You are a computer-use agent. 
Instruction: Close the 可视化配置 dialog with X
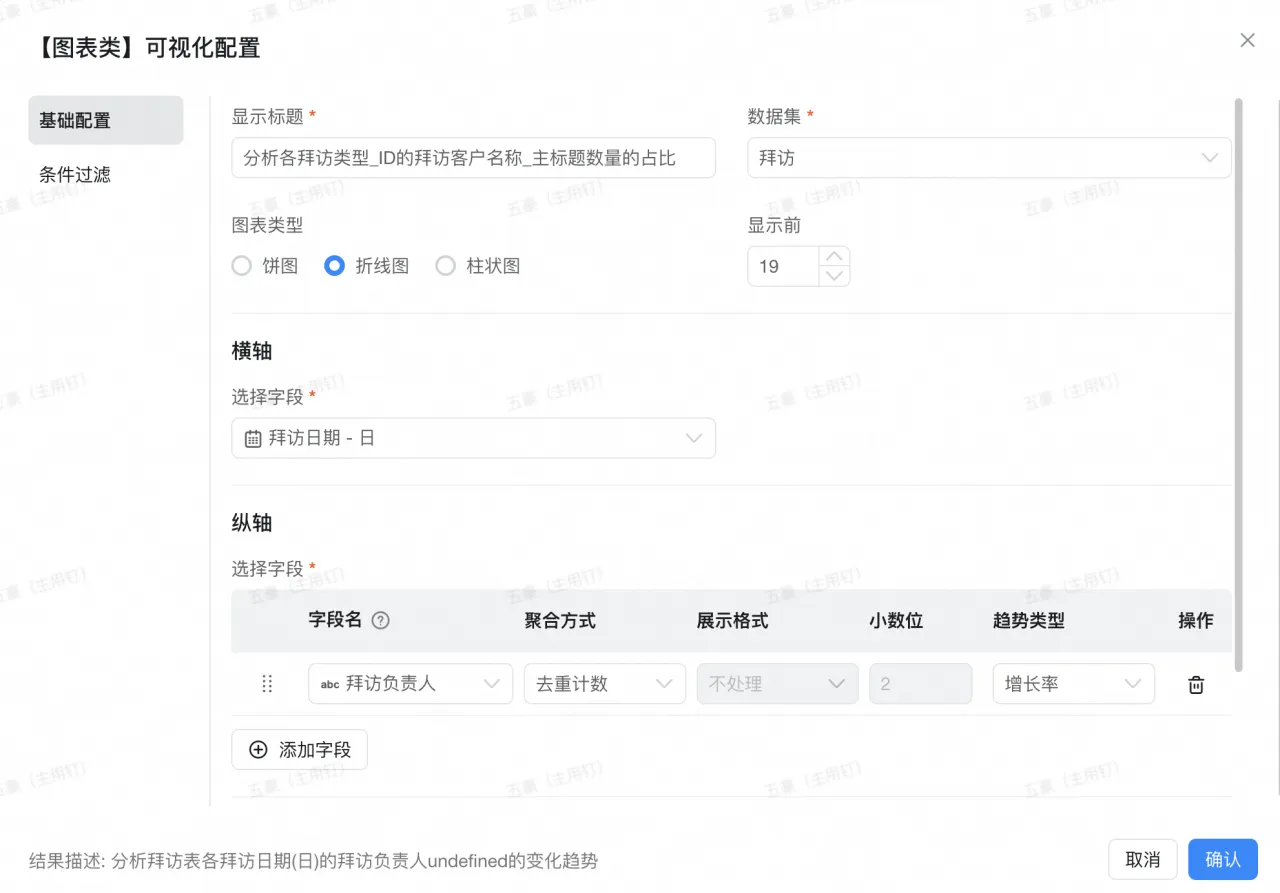1247,40
